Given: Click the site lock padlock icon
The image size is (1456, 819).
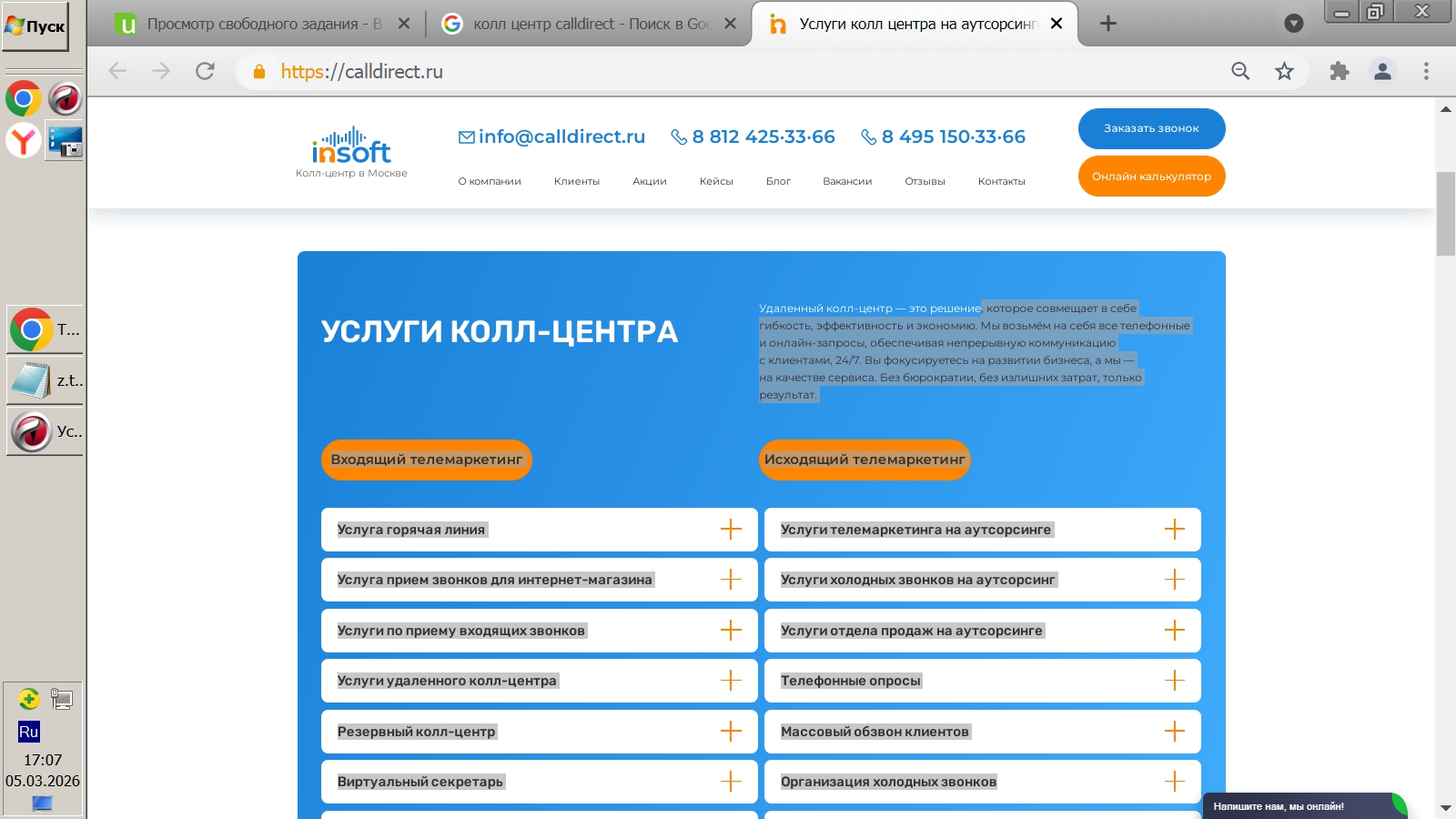Looking at the screenshot, I should (x=259, y=71).
